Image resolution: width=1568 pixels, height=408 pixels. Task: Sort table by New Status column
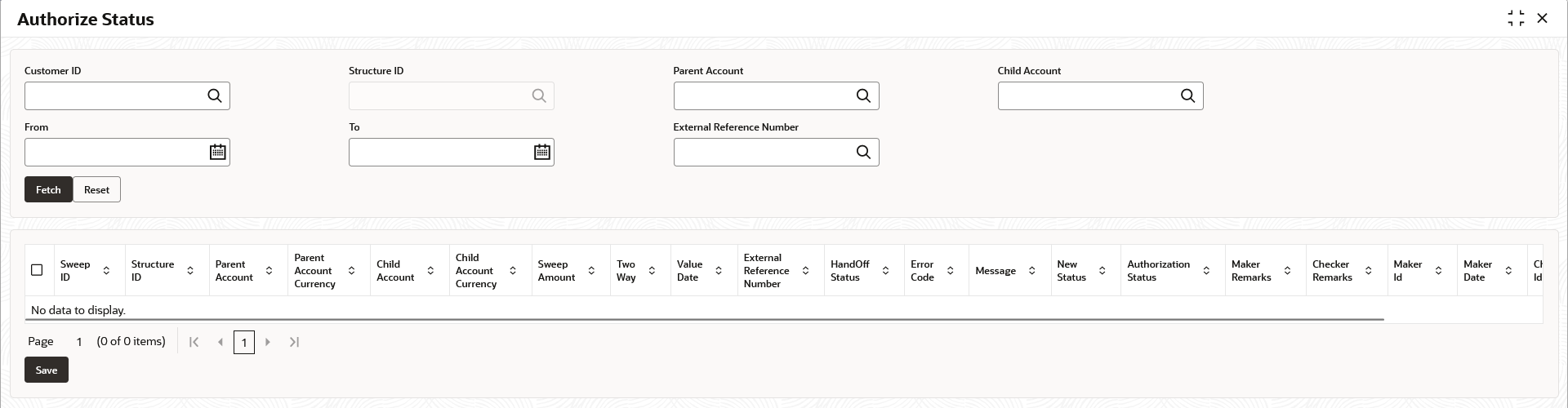point(1102,270)
